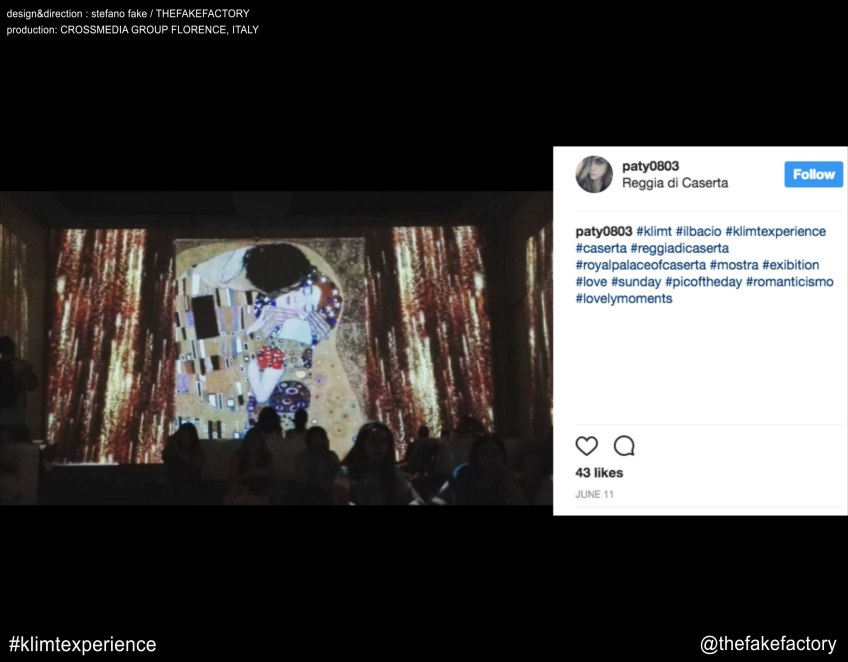The image size is (848, 662).
Task: Open Reggia di Caserta location link
Action: pos(675,183)
